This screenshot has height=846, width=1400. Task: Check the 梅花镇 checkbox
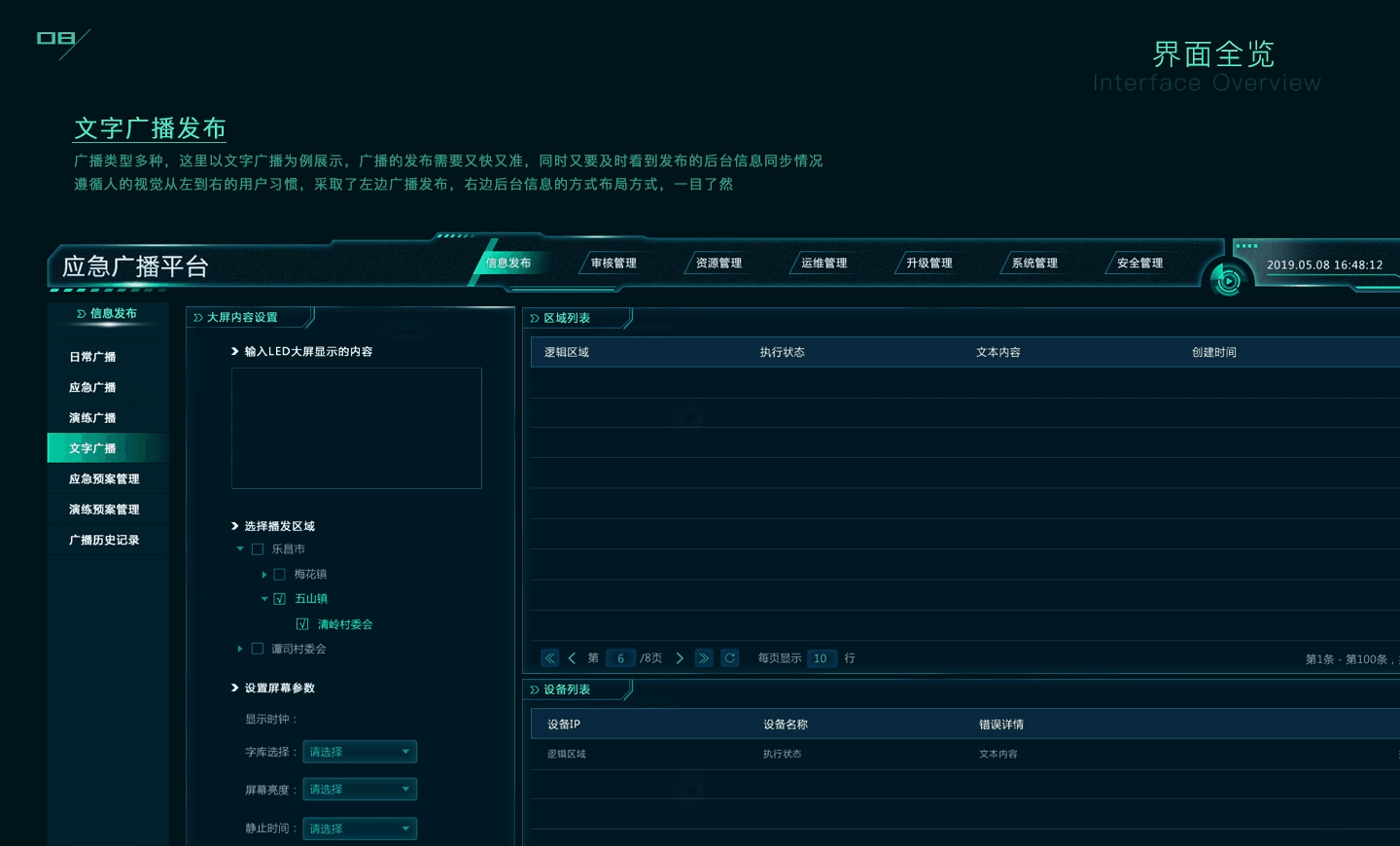pyautogui.click(x=280, y=575)
